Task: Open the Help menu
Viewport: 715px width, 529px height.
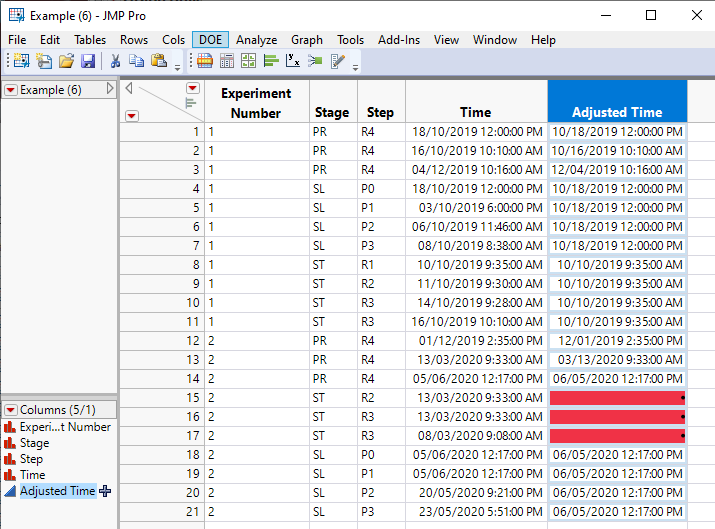Action: point(544,40)
